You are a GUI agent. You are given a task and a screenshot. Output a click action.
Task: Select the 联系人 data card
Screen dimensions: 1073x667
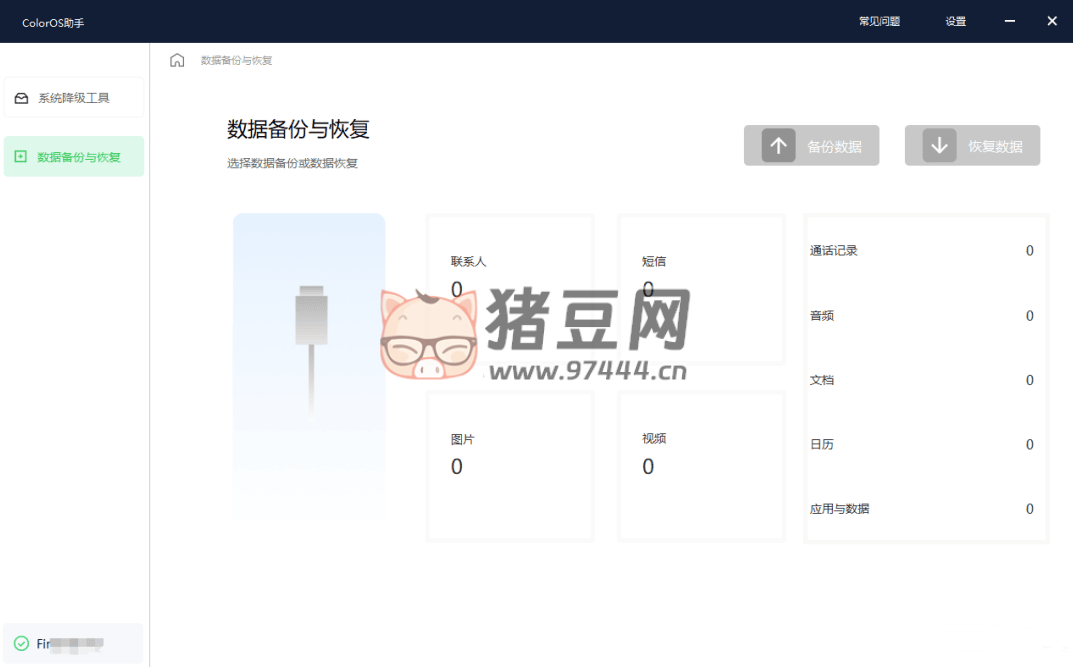pos(510,290)
